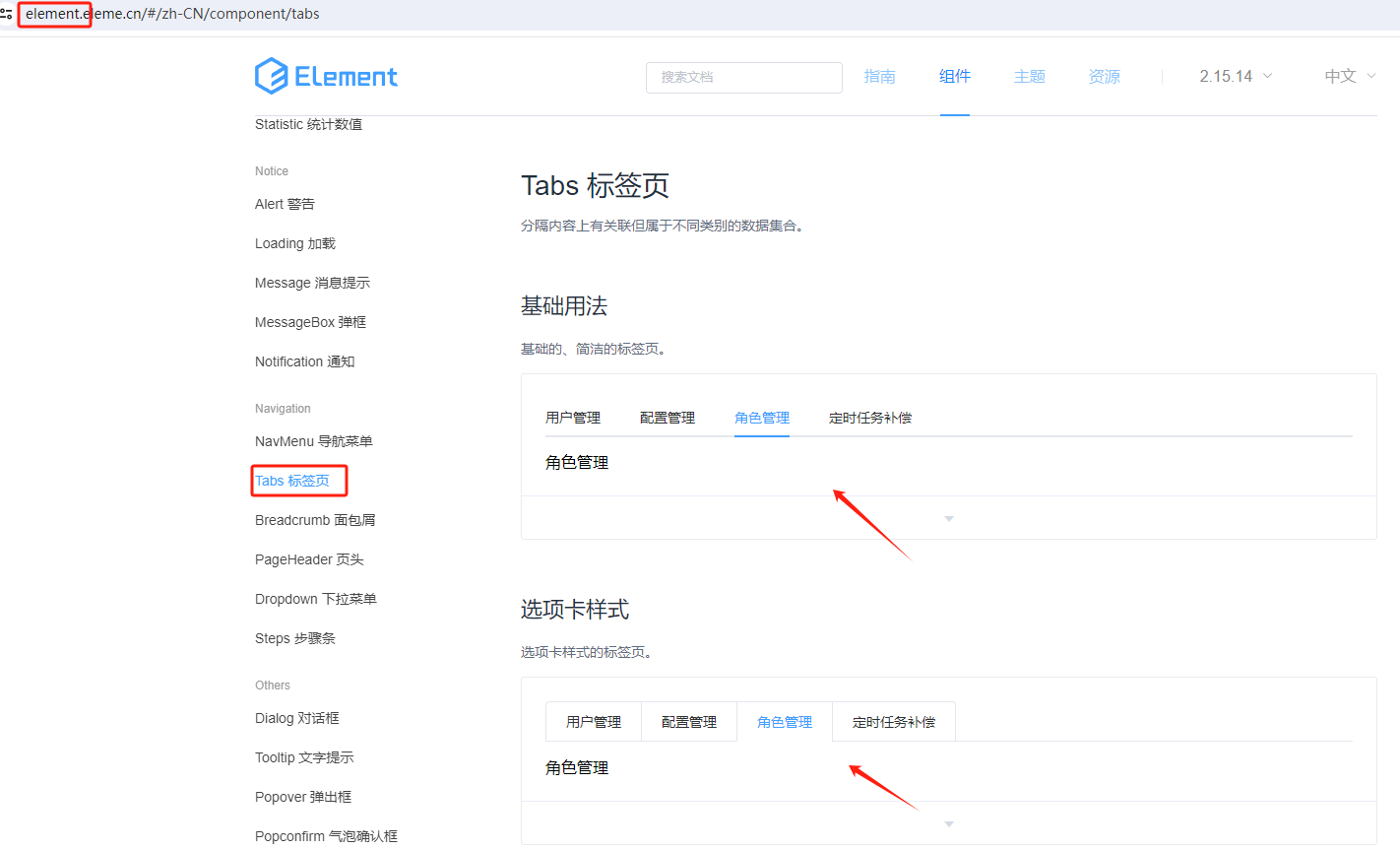
Task: Open the 2.15.14 version dropdown
Action: [1234, 76]
